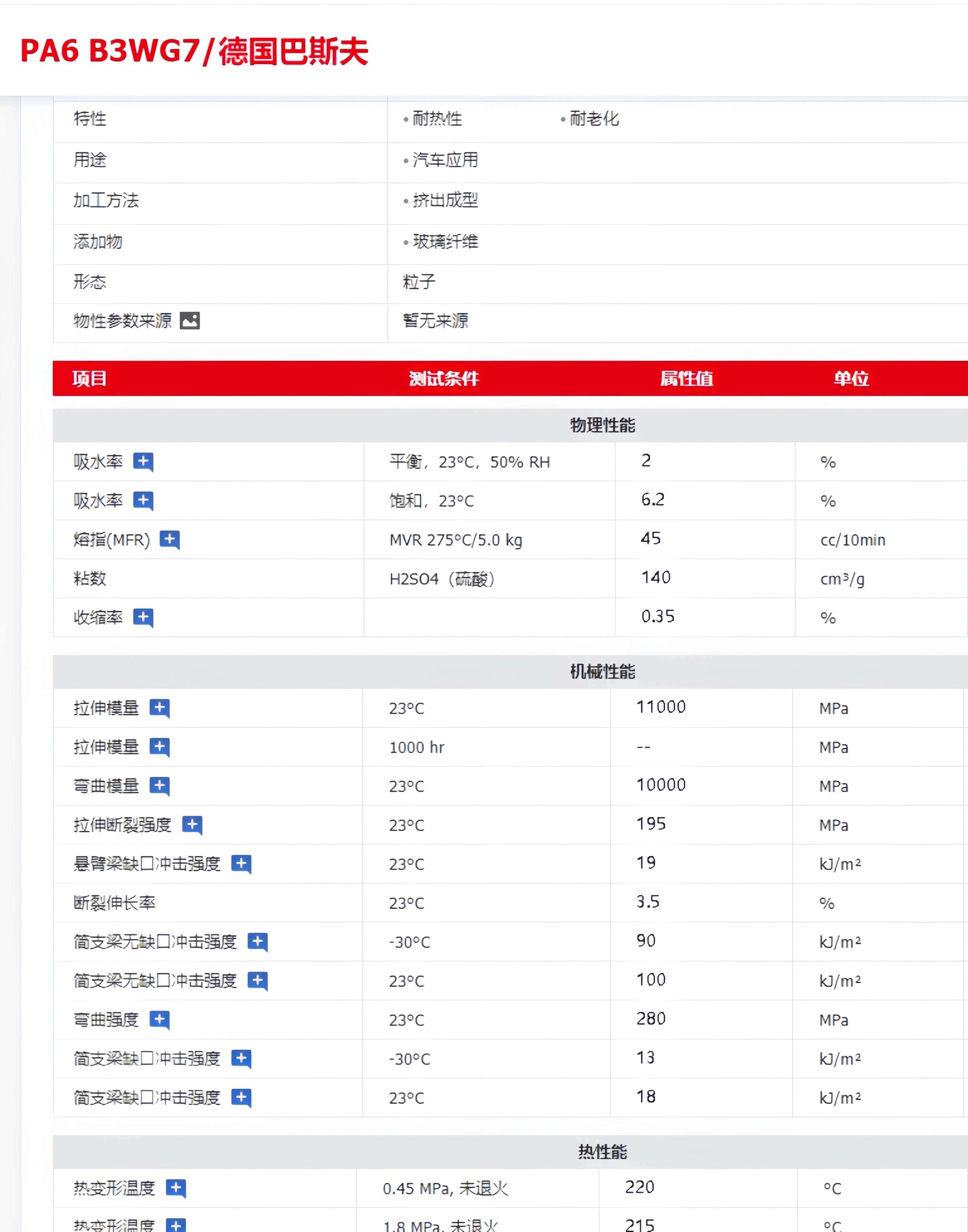
Task: Click the 平衡, 23°C, 50% RH condition
Action: pyautogui.click(x=470, y=462)
